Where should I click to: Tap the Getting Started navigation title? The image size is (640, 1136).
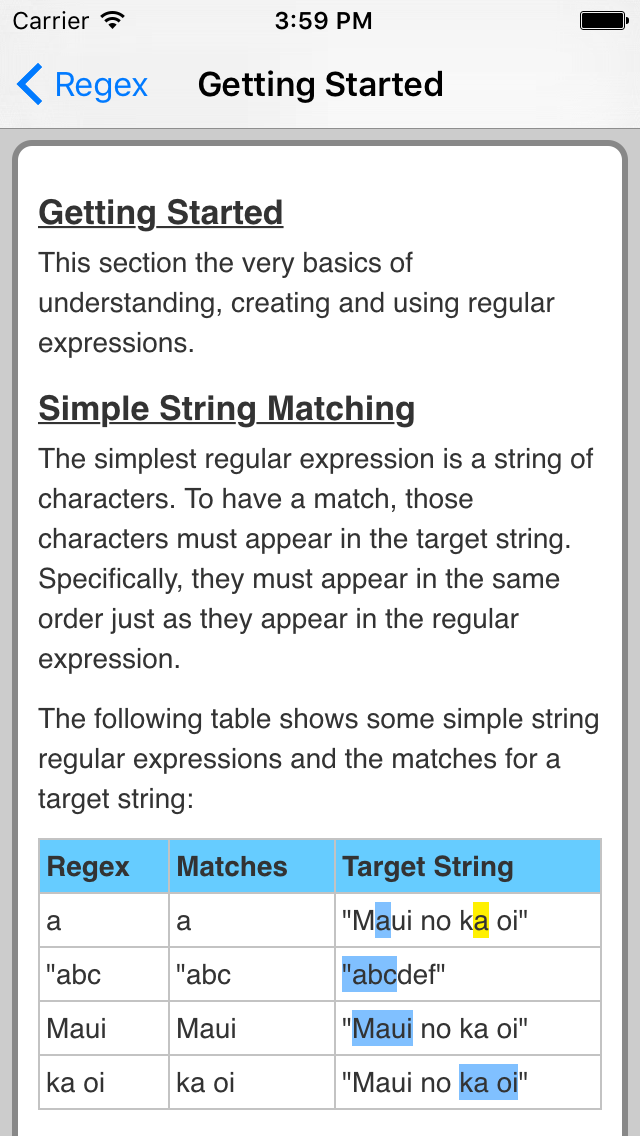tap(320, 85)
